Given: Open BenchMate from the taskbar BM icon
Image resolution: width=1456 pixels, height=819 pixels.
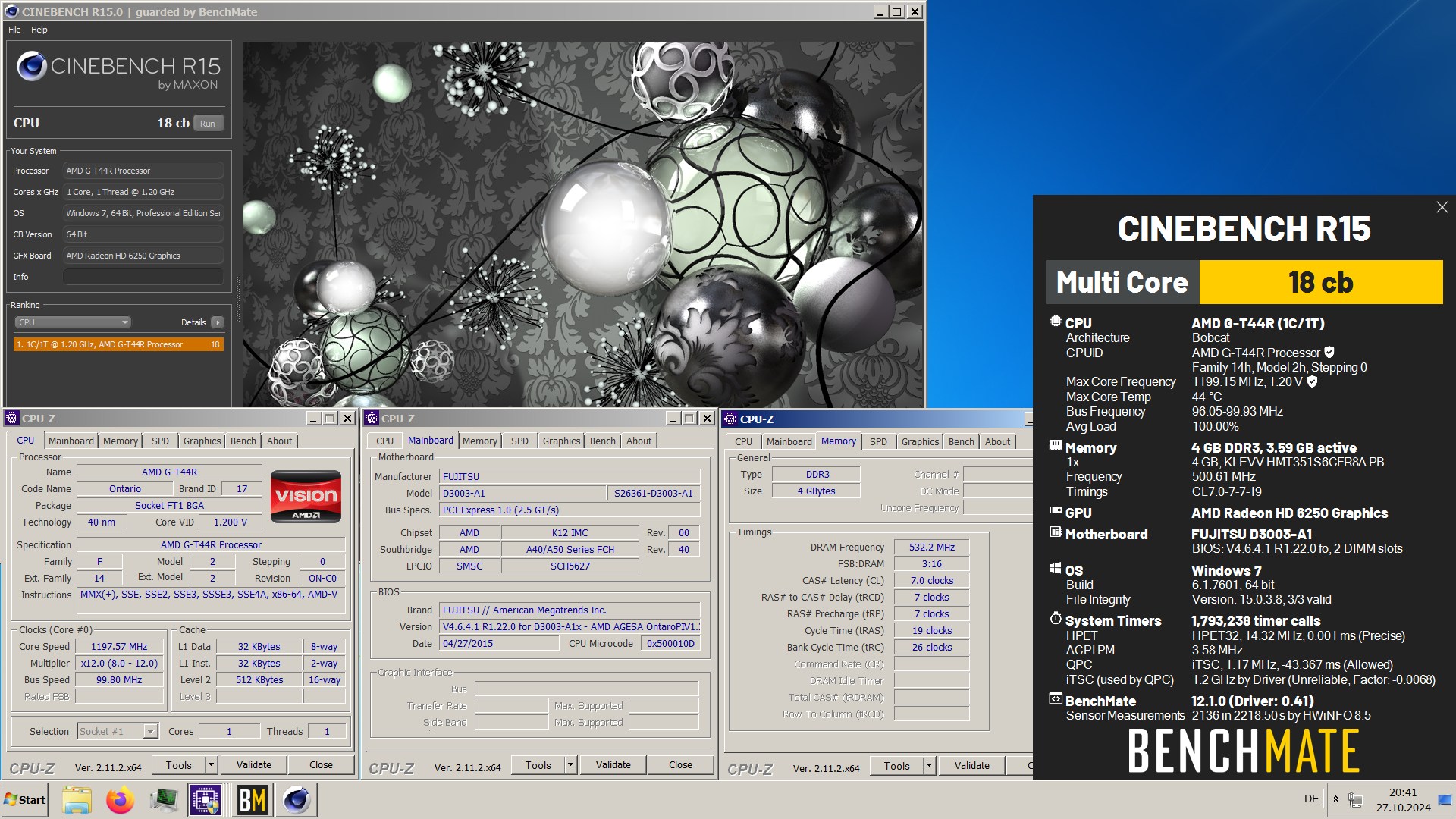Looking at the screenshot, I should [x=252, y=800].
